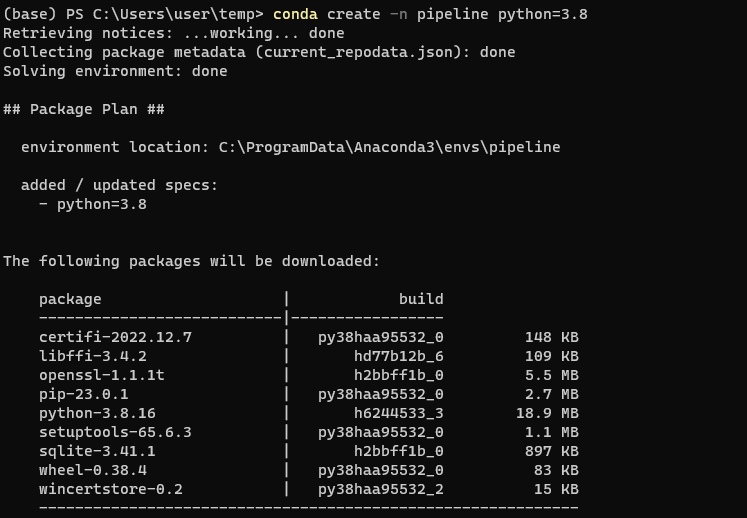This screenshot has height=518, width=747.
Task: Click the package column header
Action: pyautogui.click(x=70, y=299)
